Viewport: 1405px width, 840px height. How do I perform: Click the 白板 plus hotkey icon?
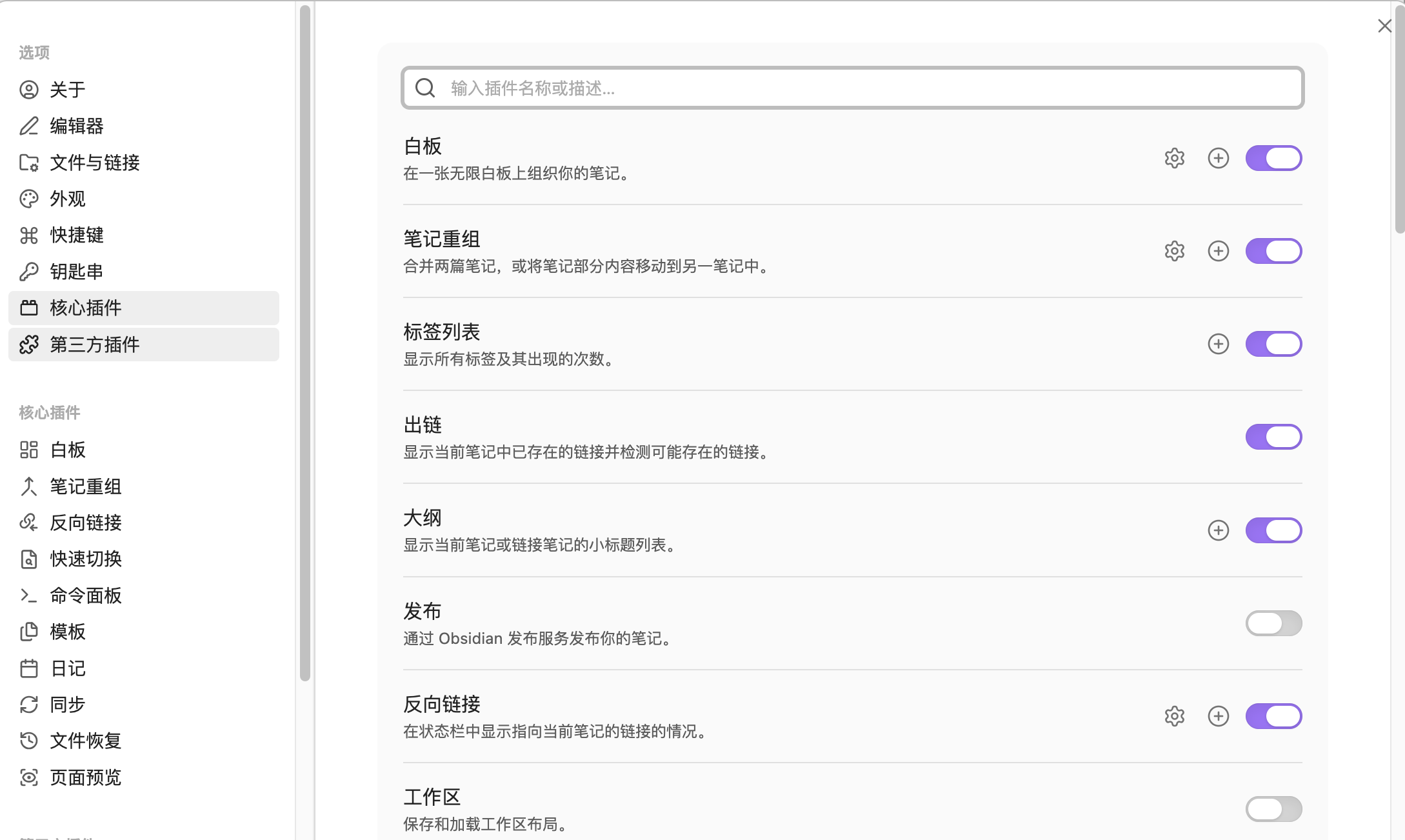(1218, 158)
